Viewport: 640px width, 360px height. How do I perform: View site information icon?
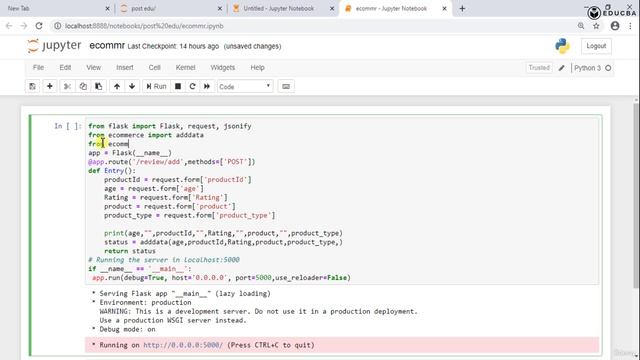(x=58, y=26)
